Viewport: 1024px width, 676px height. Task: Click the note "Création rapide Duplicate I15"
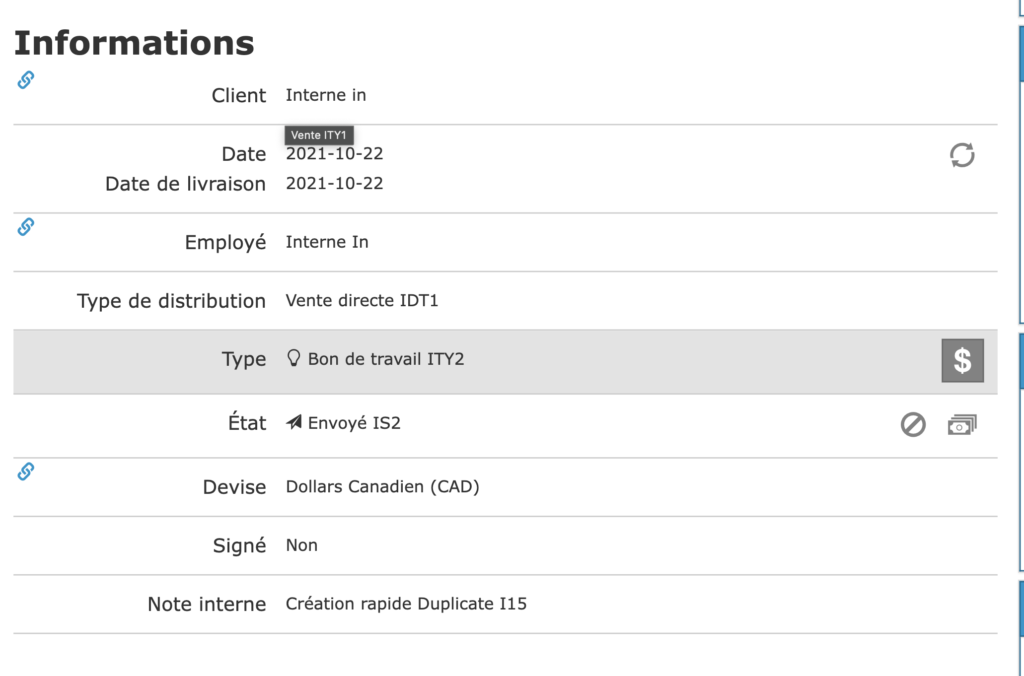[406, 604]
